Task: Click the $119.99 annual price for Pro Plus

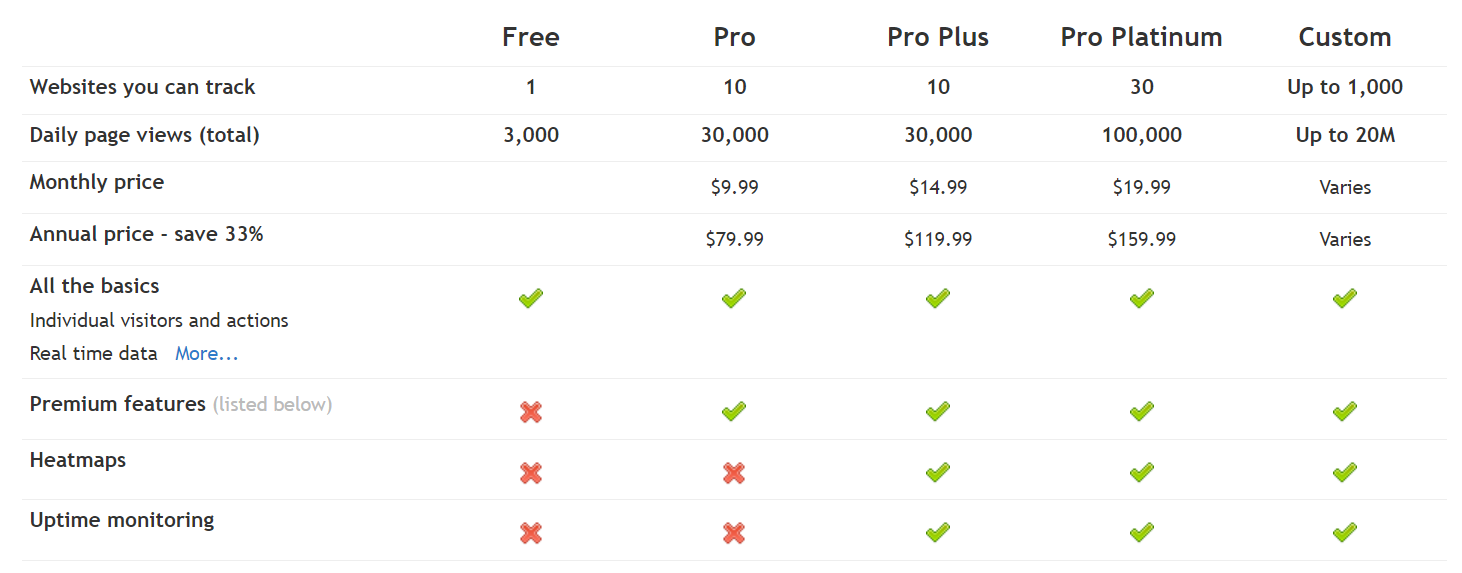Action: pos(938,239)
